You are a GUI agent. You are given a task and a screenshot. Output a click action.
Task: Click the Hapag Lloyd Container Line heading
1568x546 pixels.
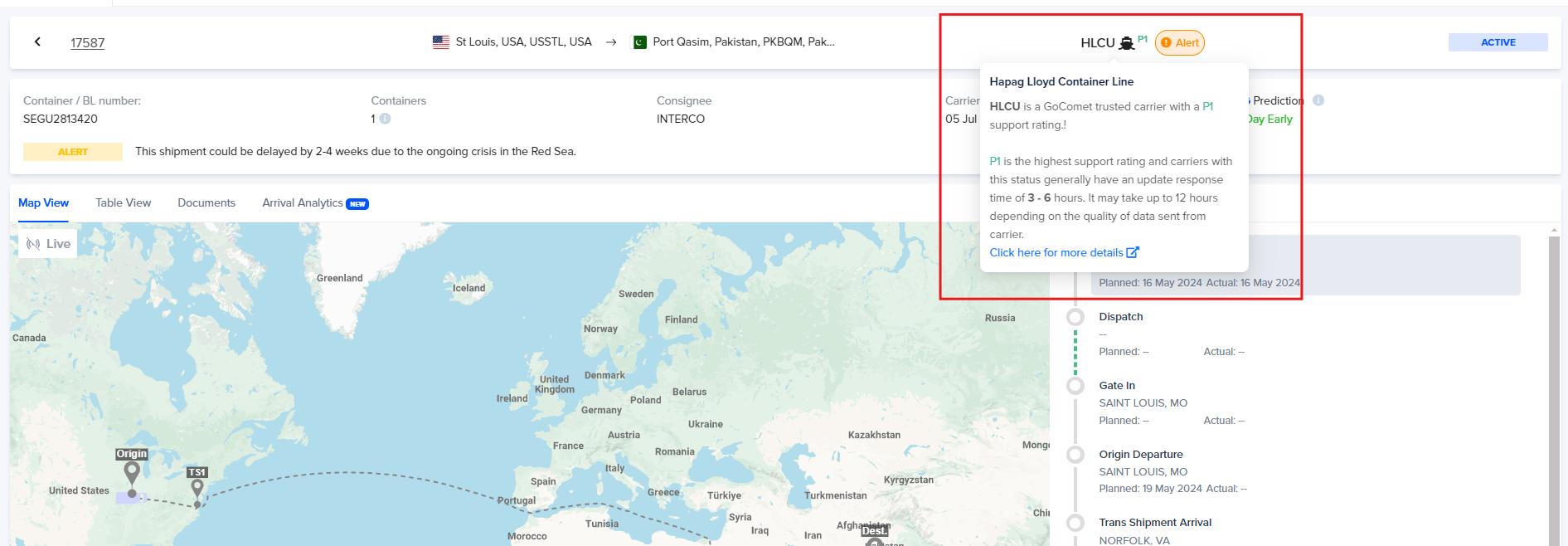click(1061, 81)
